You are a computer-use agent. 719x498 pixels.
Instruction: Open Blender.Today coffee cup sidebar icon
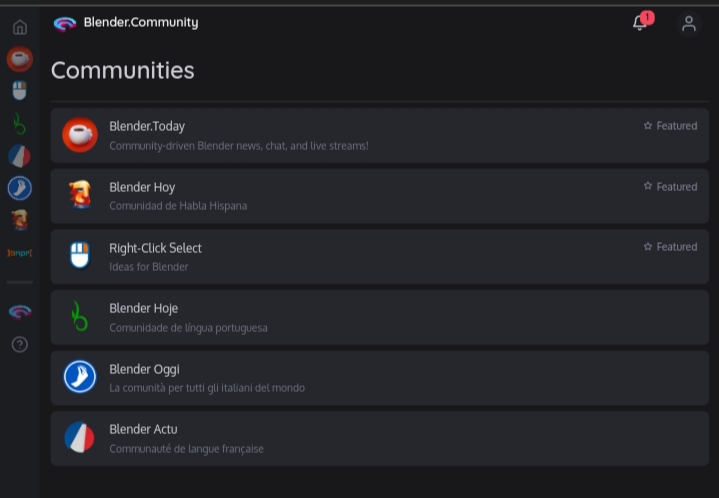[20, 59]
